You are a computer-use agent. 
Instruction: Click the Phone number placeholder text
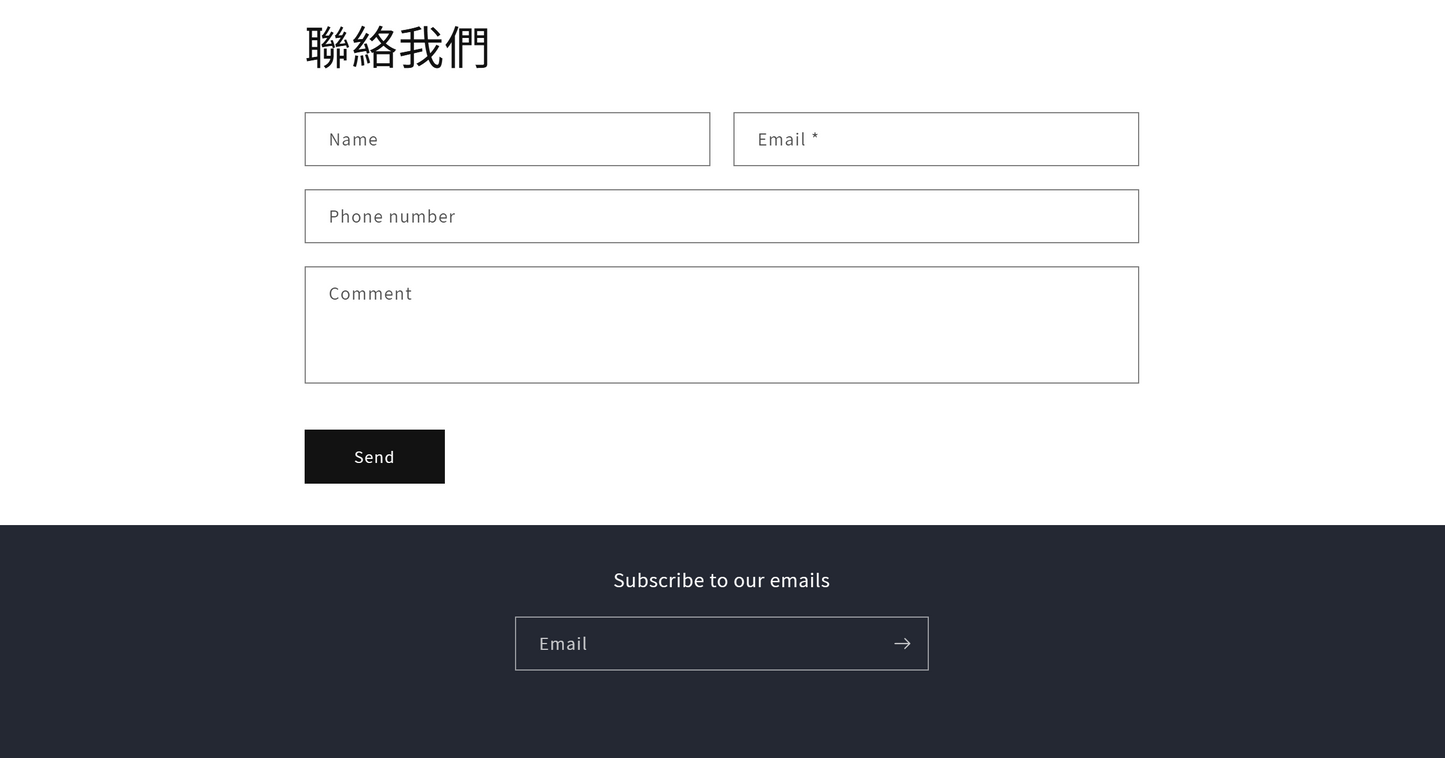(x=392, y=216)
